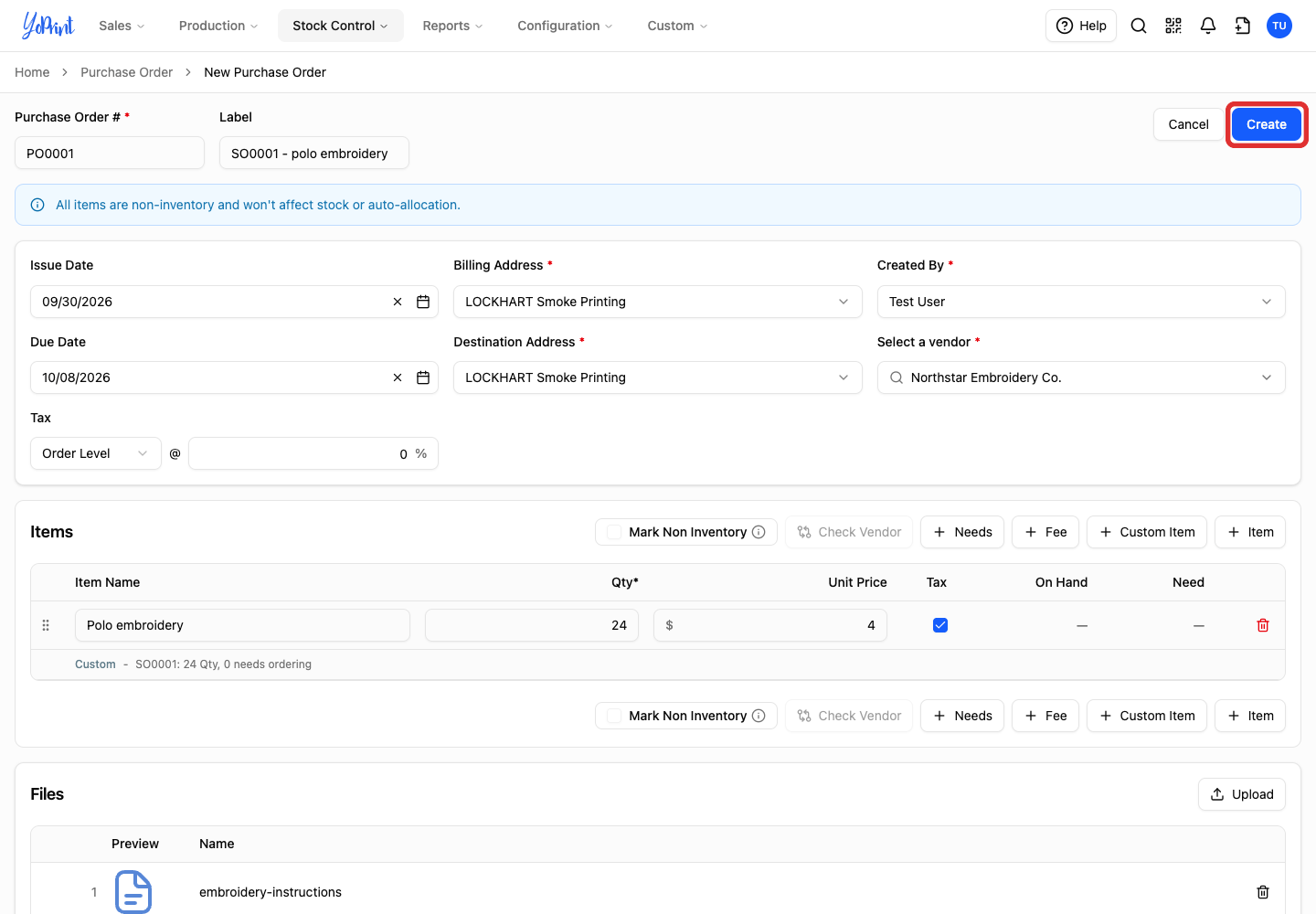Clear the Due Date with X icon
This screenshot has height=914, width=1316.
pyautogui.click(x=398, y=377)
